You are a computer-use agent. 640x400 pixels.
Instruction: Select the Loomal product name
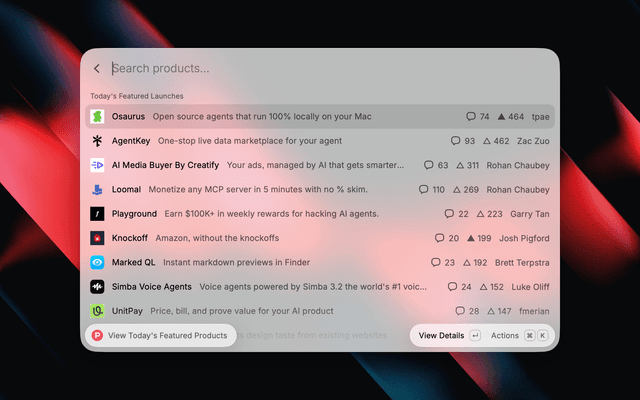(x=126, y=189)
